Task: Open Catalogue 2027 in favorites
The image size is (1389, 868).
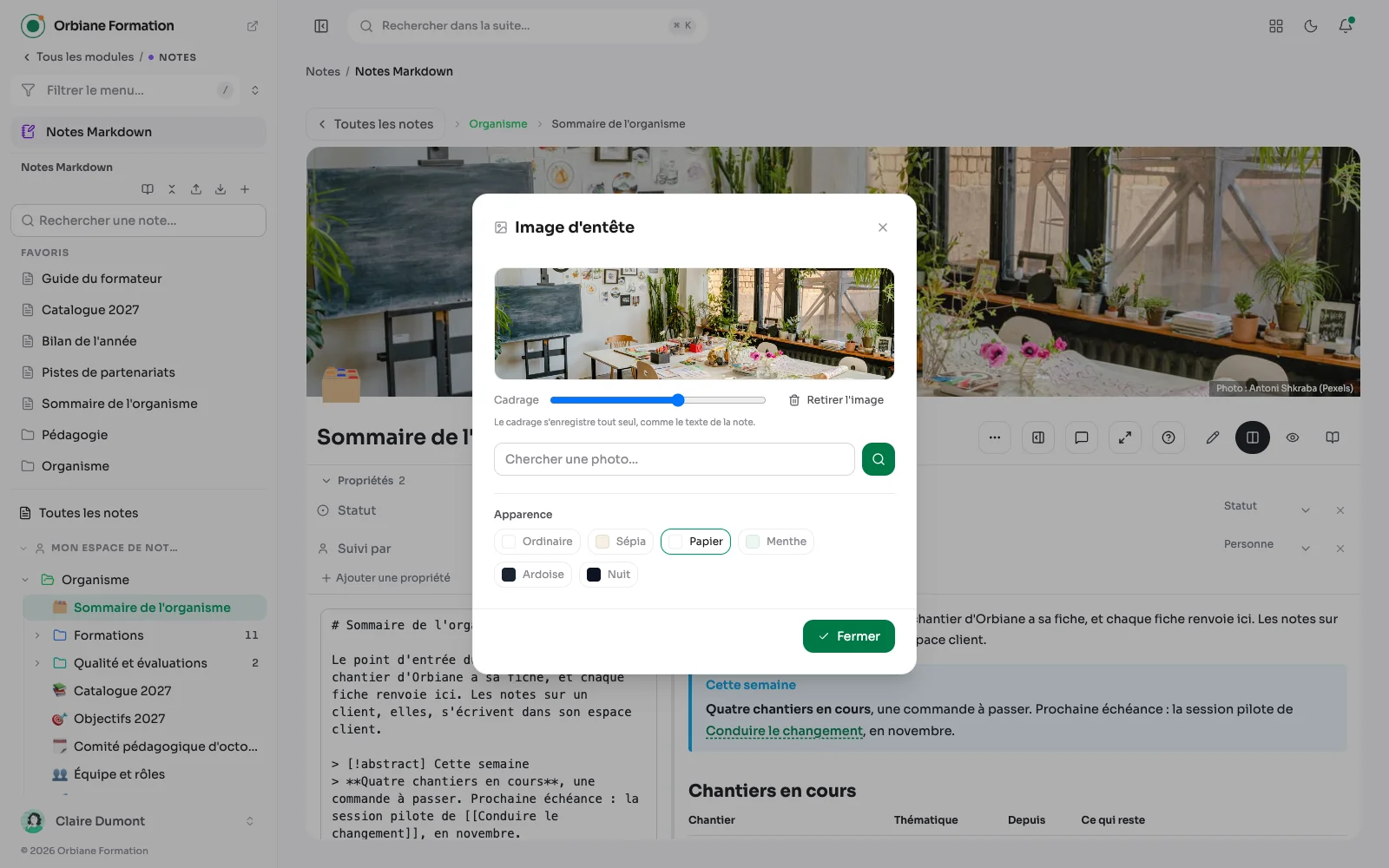Action: (x=139, y=310)
